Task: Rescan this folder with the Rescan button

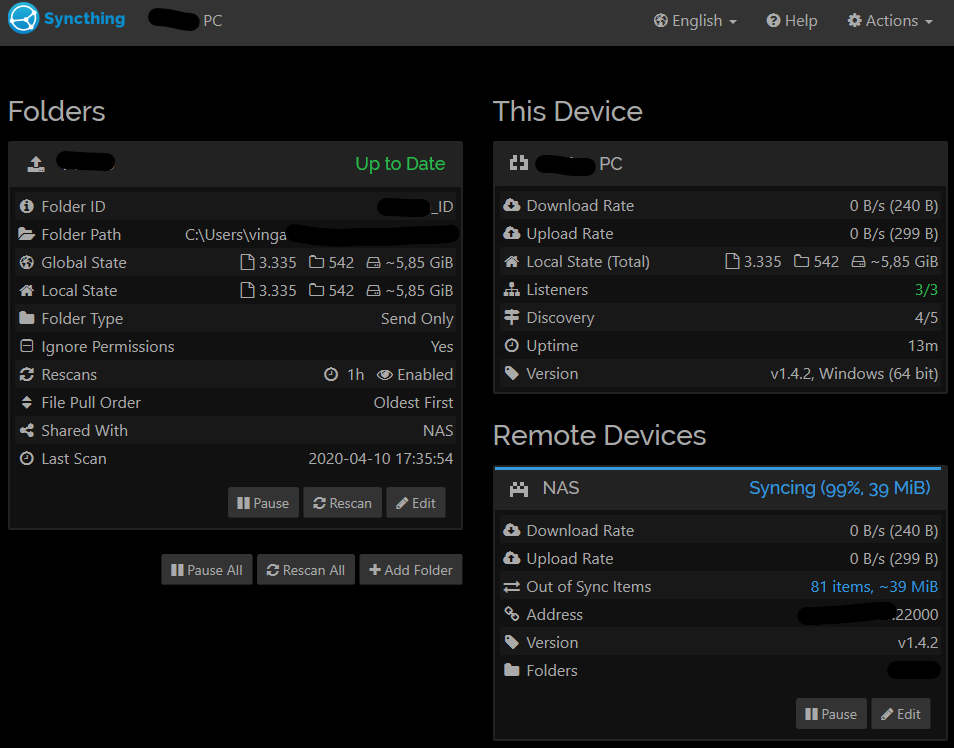Action: coord(343,503)
